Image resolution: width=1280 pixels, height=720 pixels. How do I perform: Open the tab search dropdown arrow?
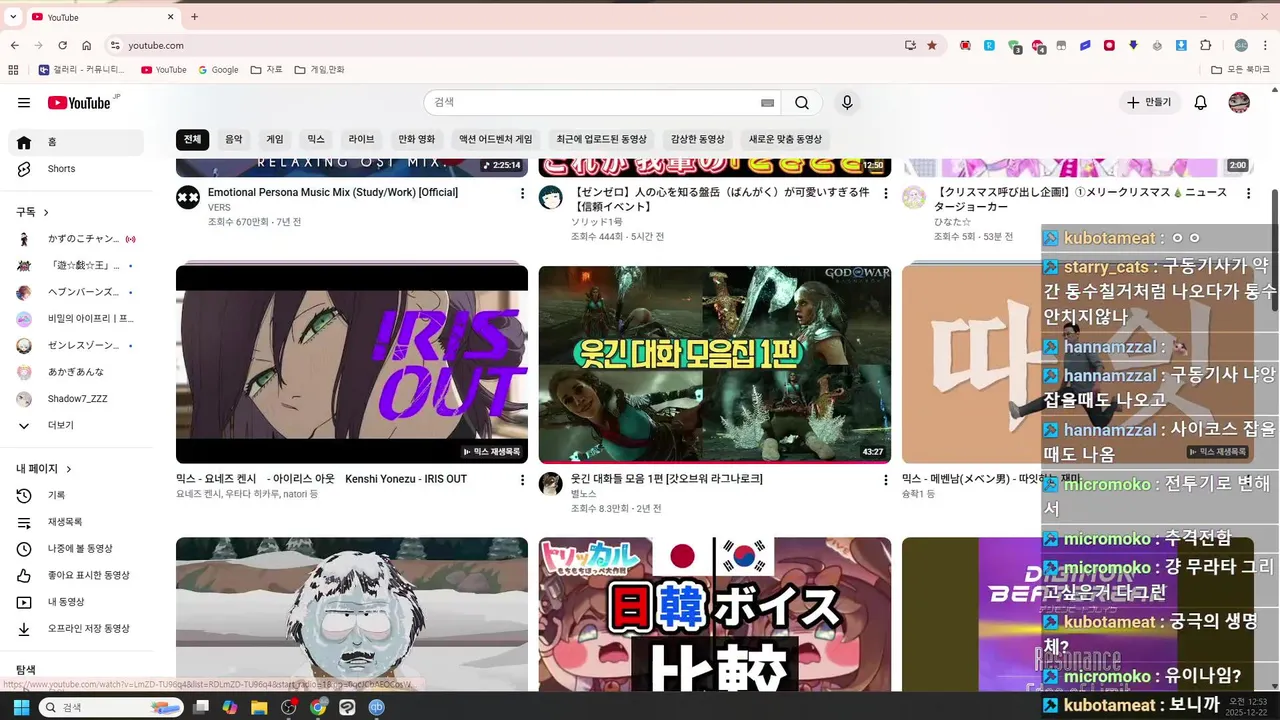(13, 17)
